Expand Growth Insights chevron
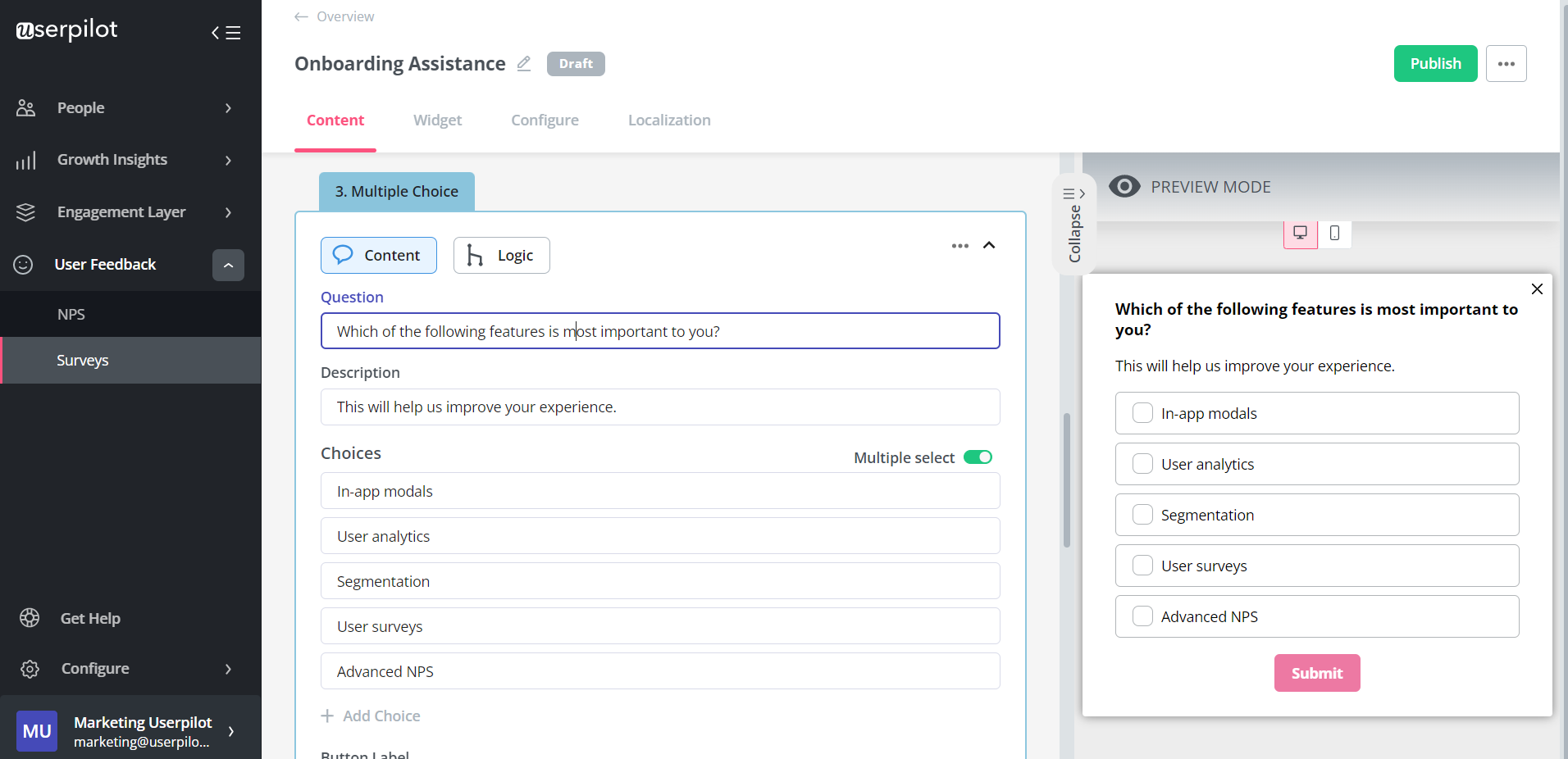 click(x=229, y=160)
